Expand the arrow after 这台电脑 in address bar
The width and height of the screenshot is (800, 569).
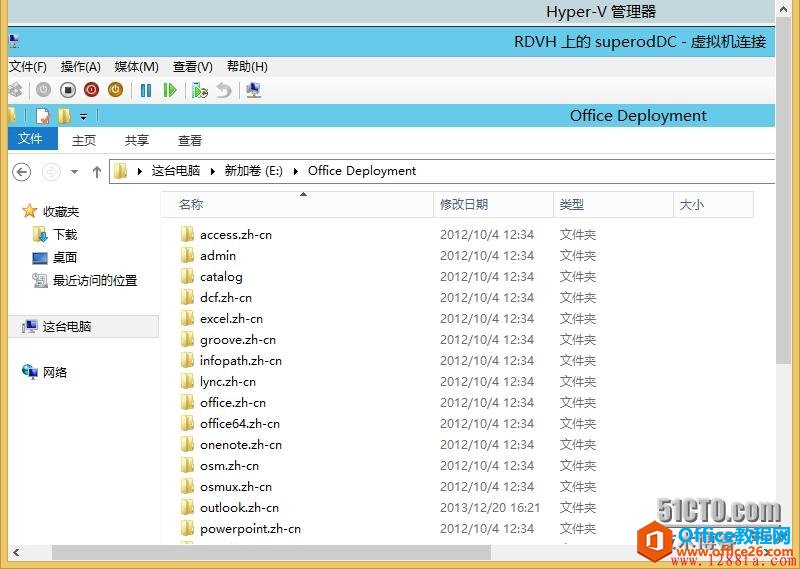pos(213,171)
